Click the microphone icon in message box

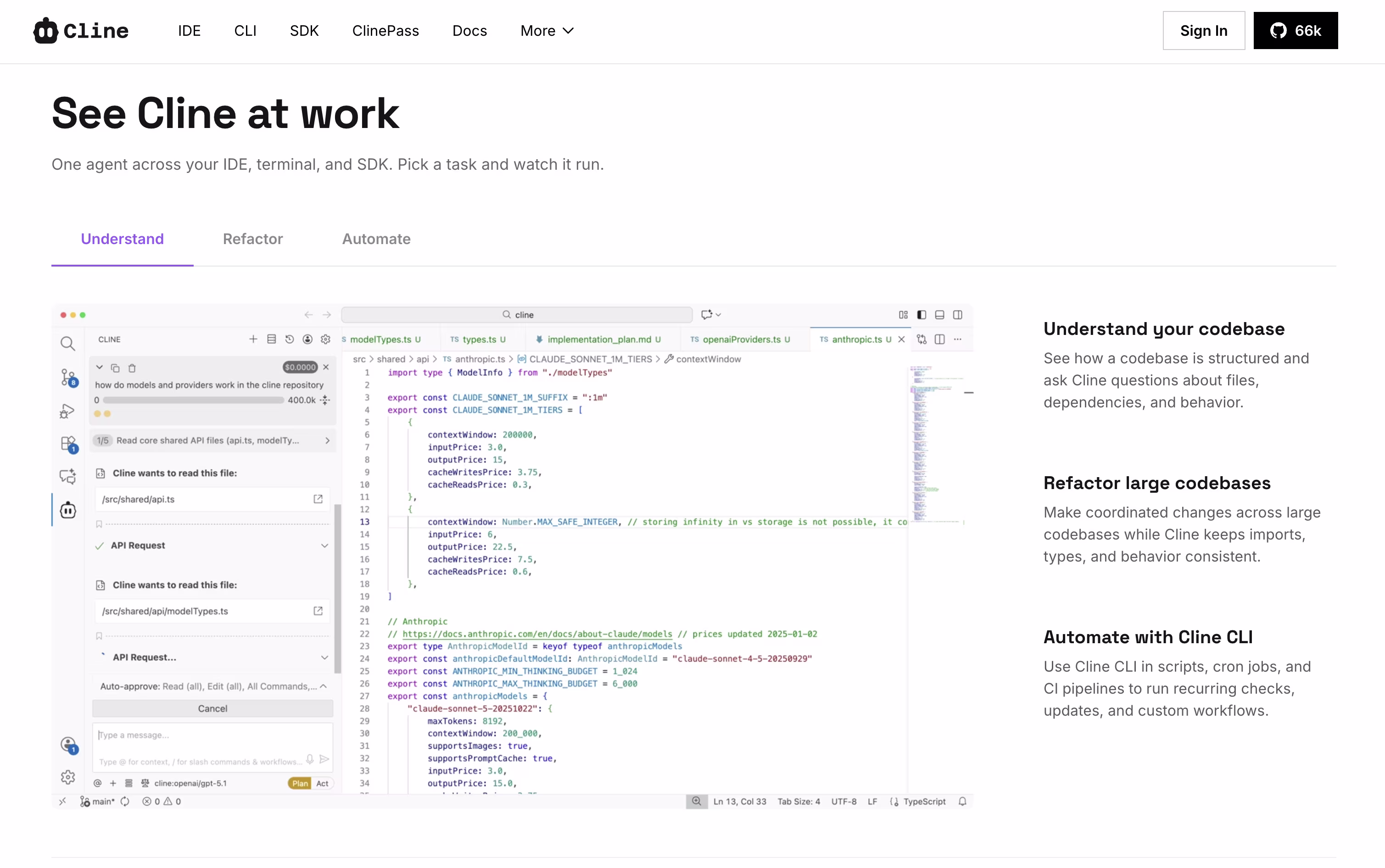(310, 760)
